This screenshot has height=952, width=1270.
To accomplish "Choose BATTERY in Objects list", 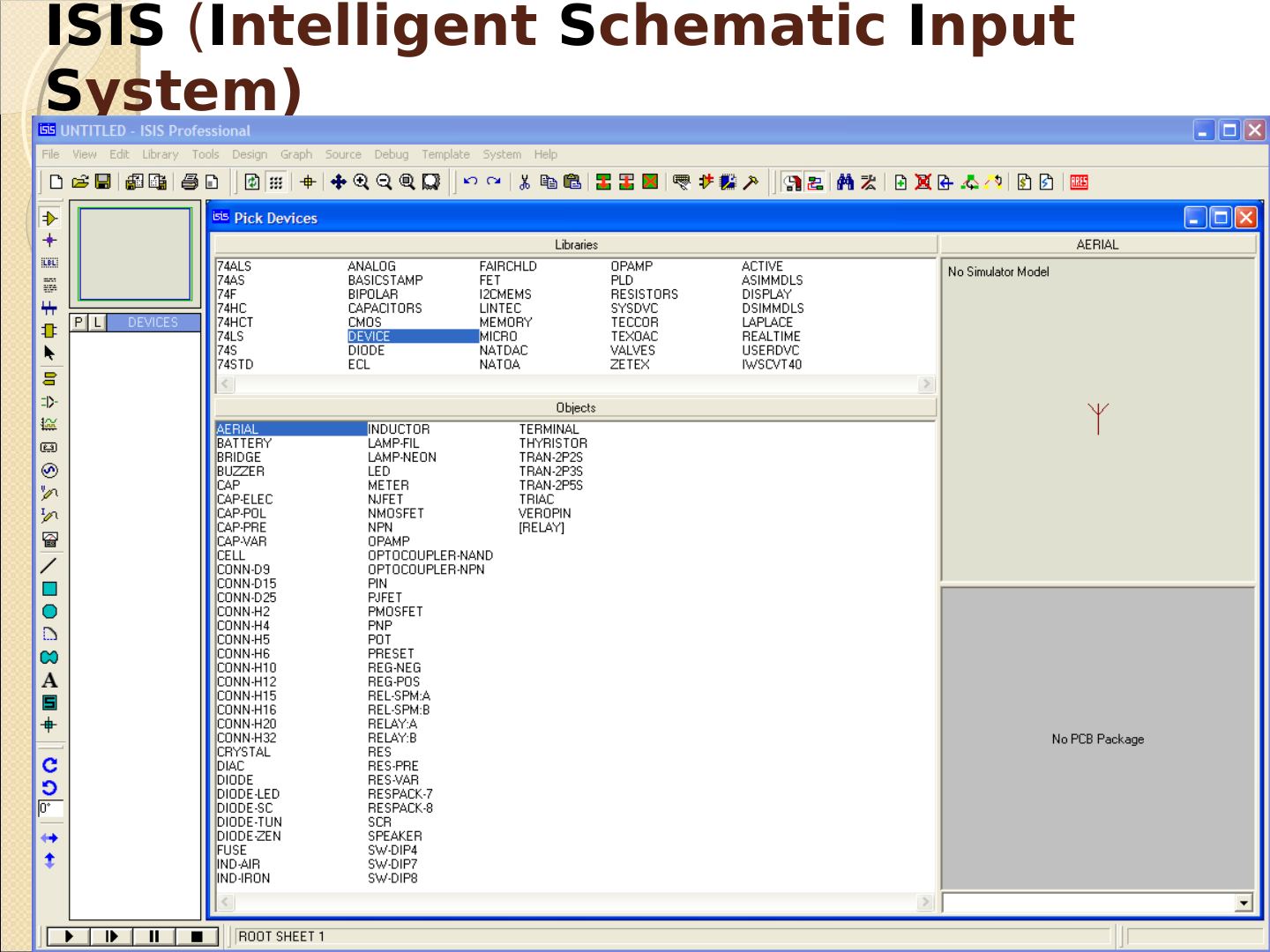I will 244,443.
